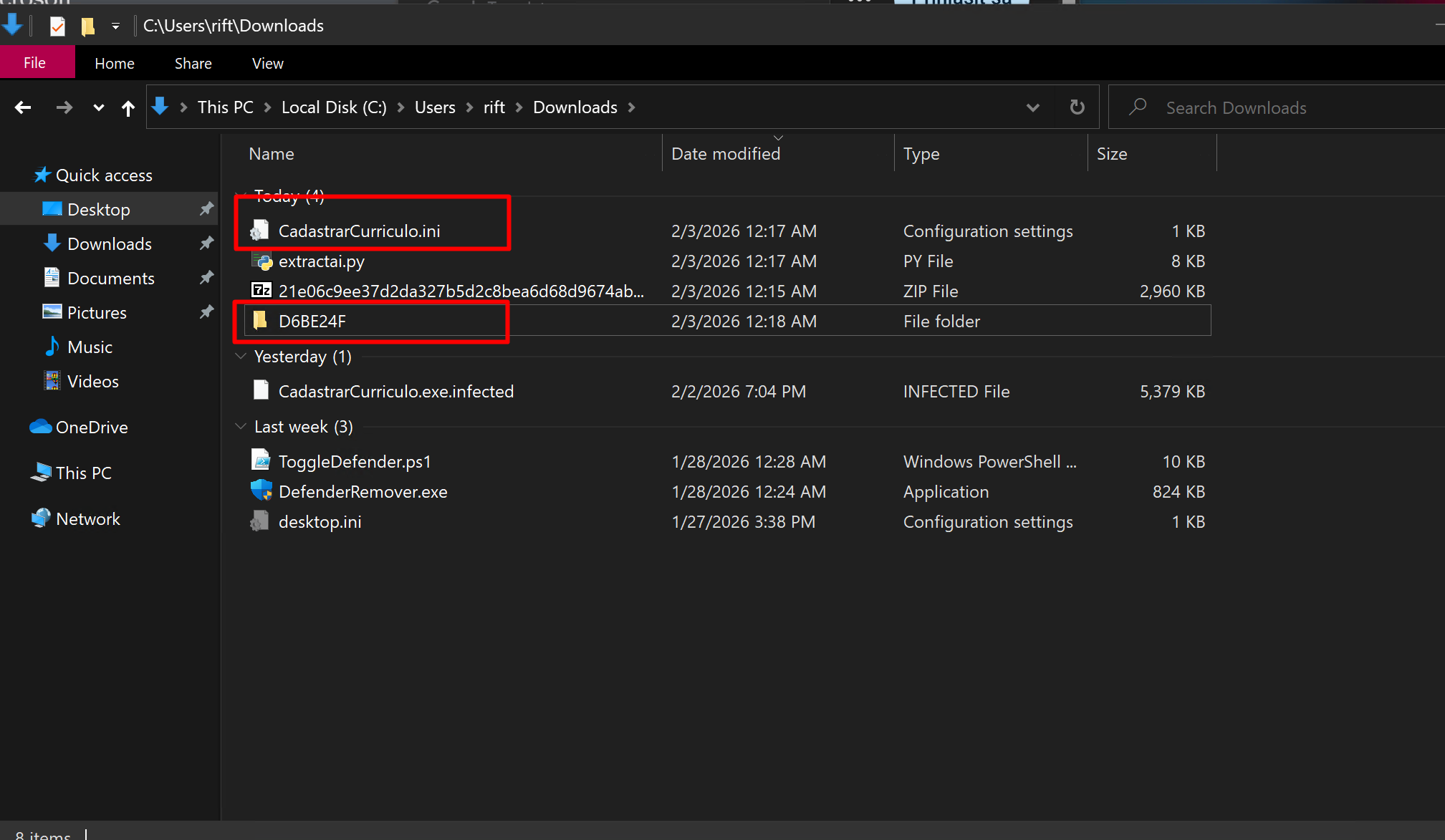Click the 7z icon of the ZIP file

(x=261, y=291)
